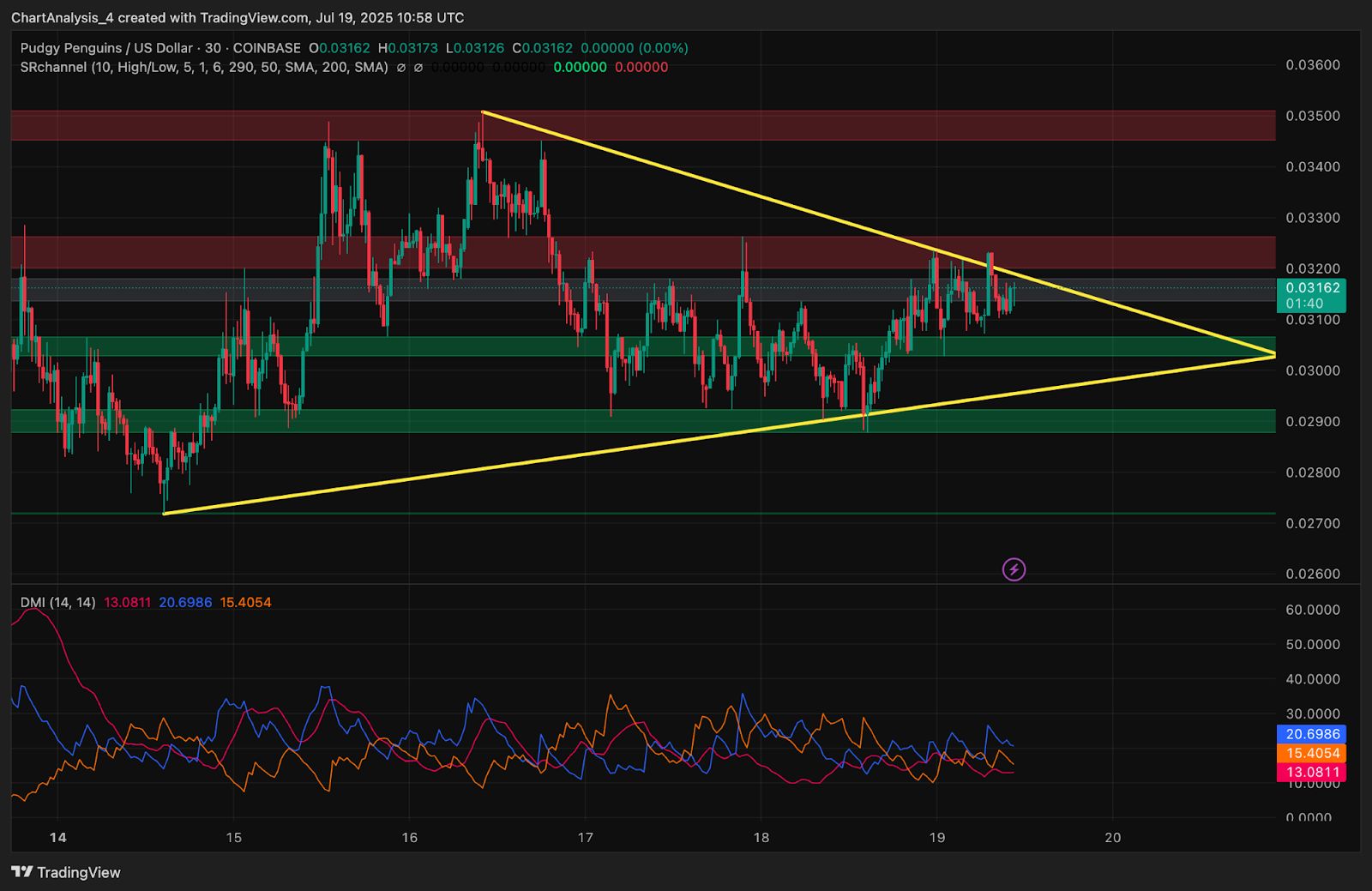Viewport: 1372px width, 891px height.
Task: Click the 0.02800 price axis label
Action: pos(1313,473)
